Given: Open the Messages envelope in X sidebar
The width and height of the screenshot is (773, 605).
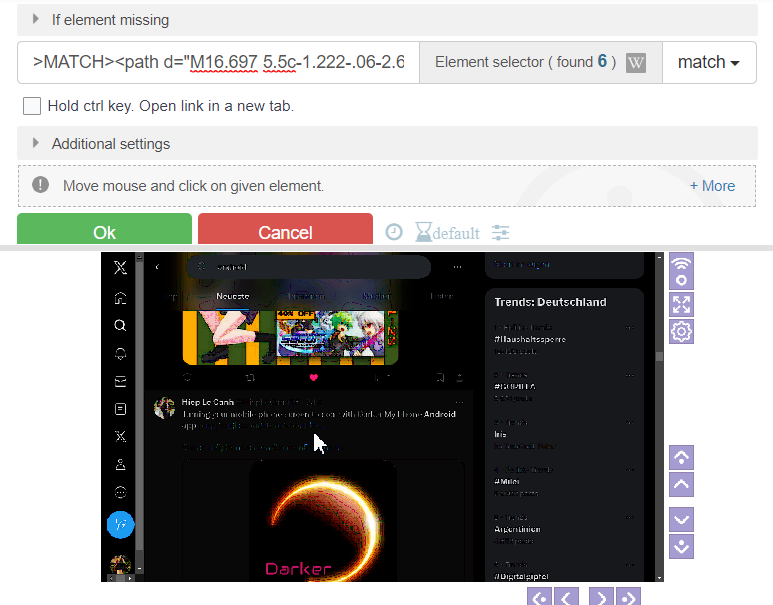Looking at the screenshot, I should point(120,381).
